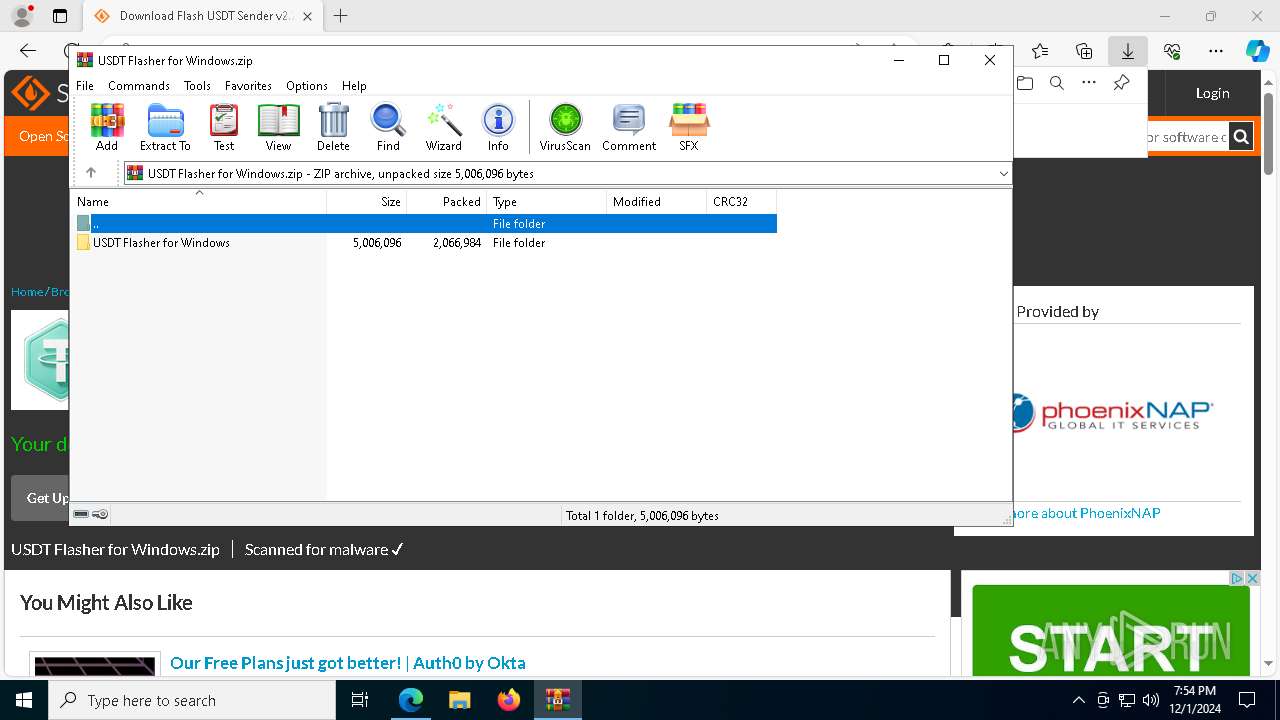Screen dimensions: 1280x720
Task: Go up one folder level arrow
Action: point(91,173)
